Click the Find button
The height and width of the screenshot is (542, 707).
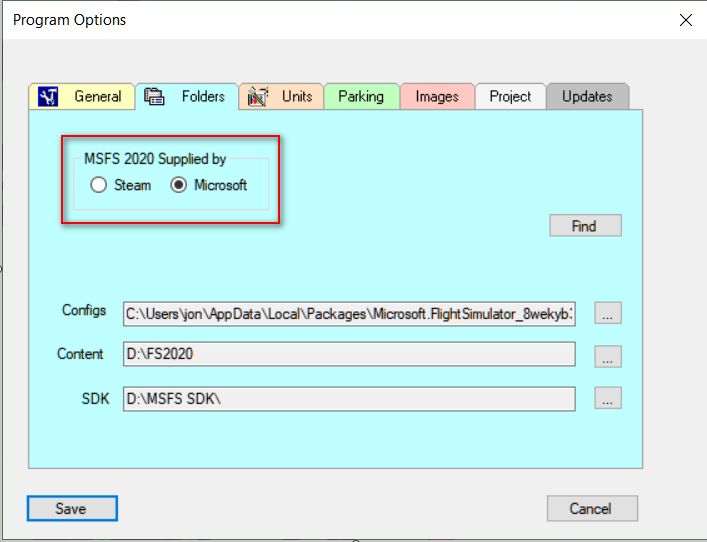(585, 225)
